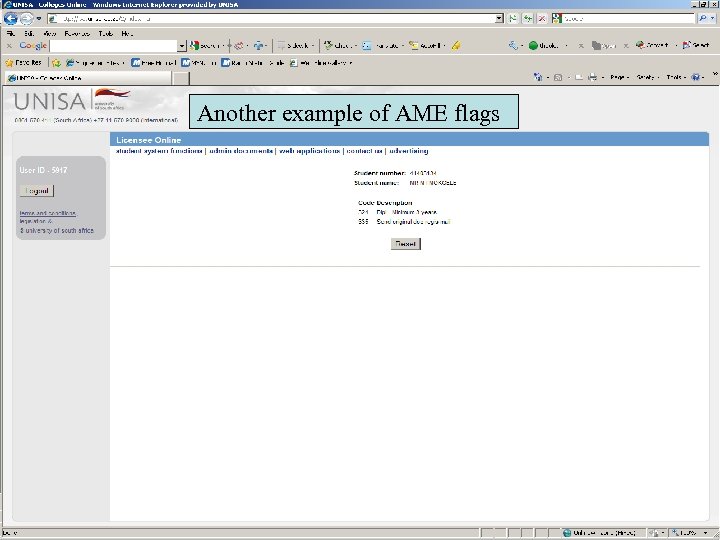Image resolution: width=720 pixels, height=540 pixels.
Task: Go back with the browser Back arrow
Action: point(11,18)
